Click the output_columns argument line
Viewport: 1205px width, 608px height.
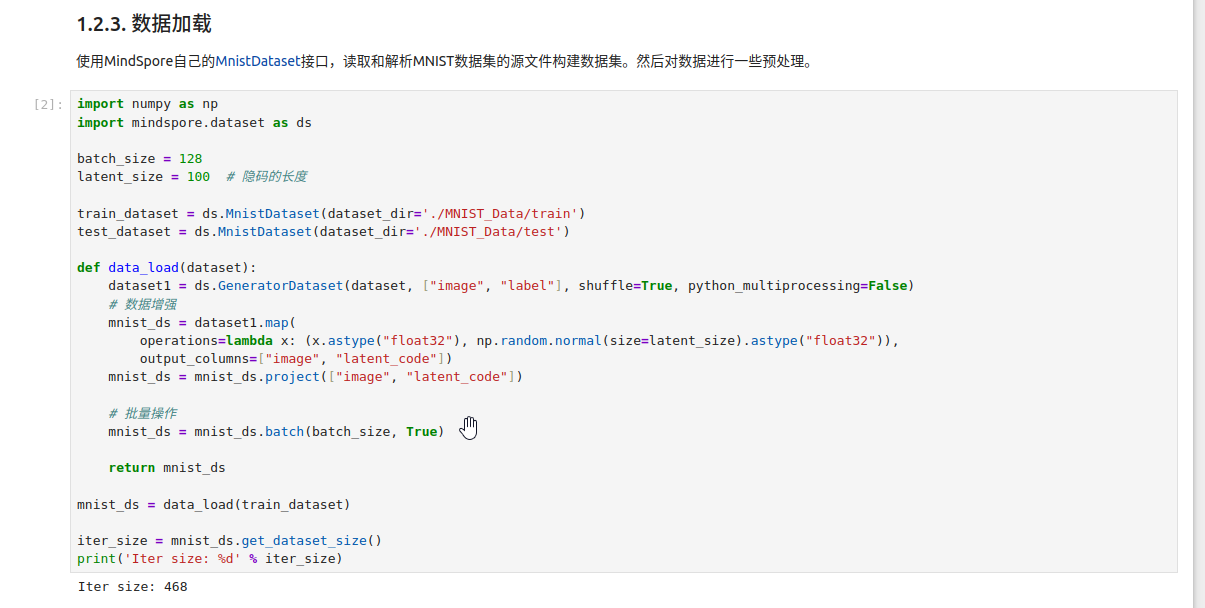(x=296, y=358)
